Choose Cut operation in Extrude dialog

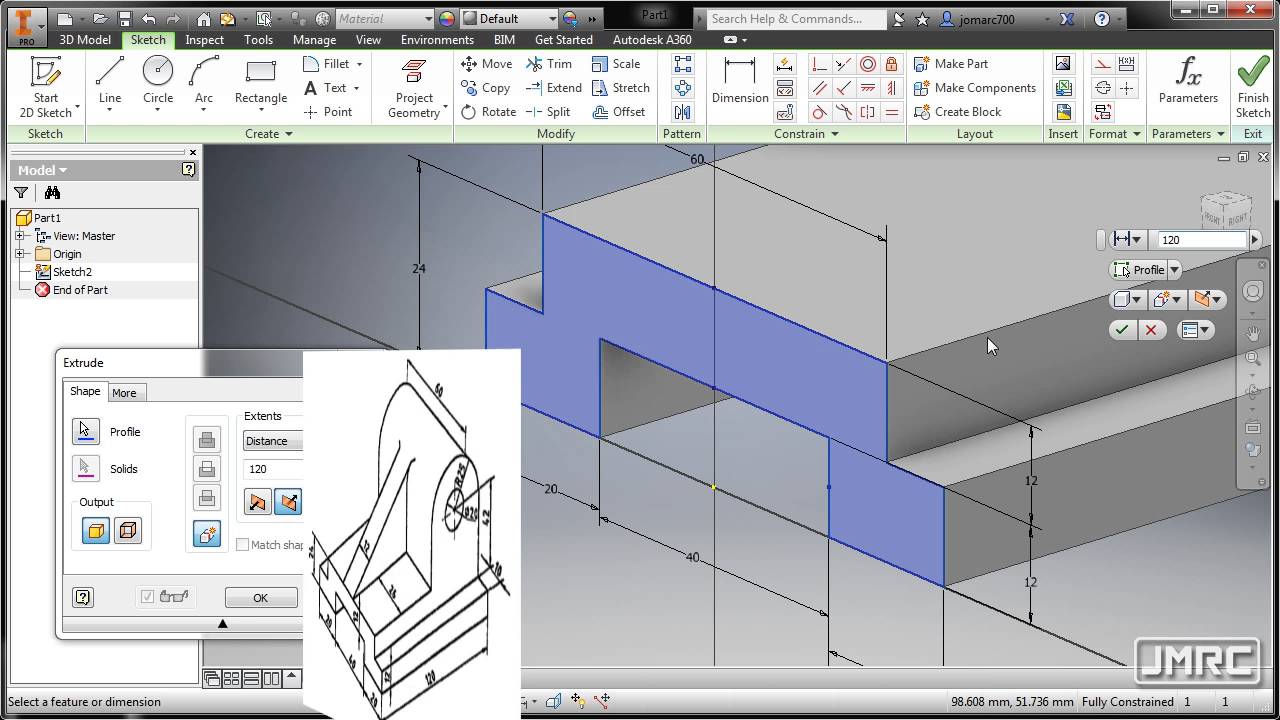[x=207, y=469]
